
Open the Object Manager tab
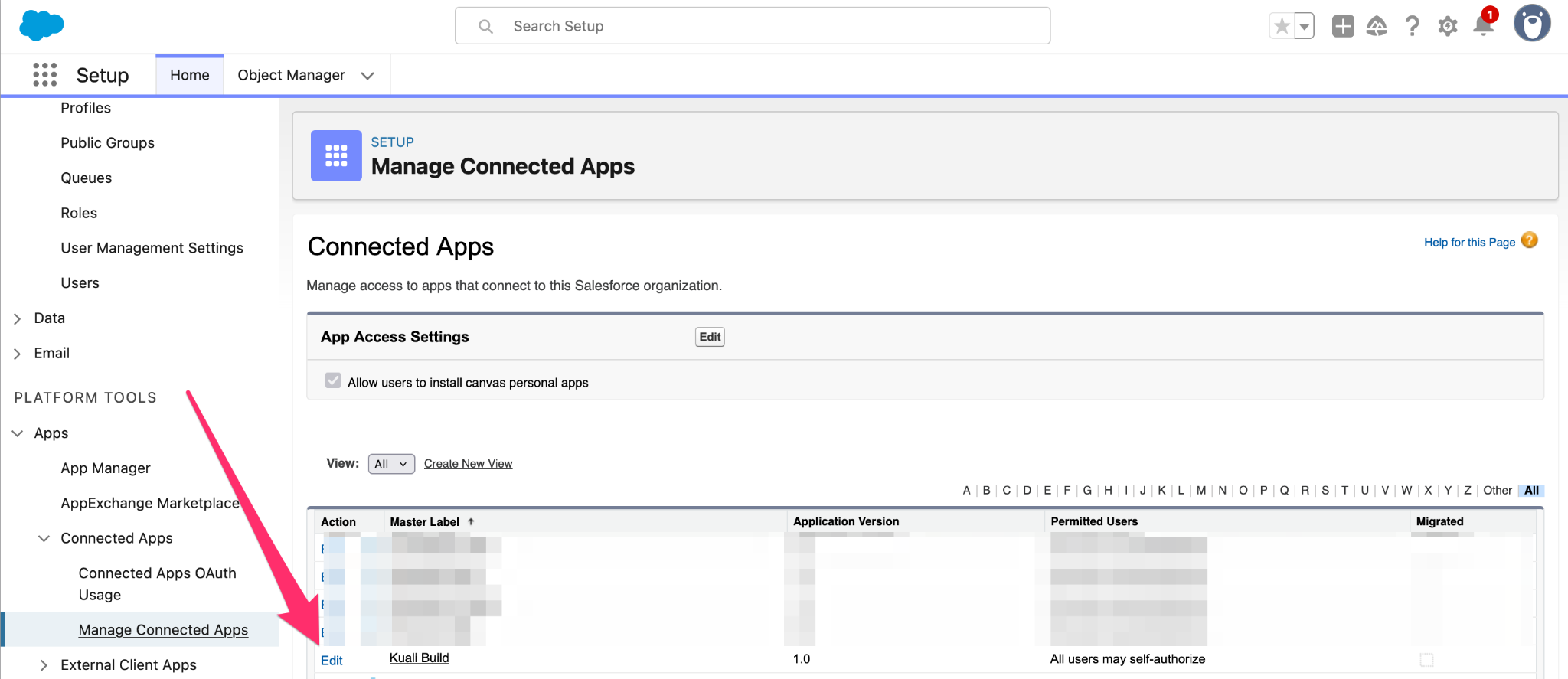click(x=291, y=75)
